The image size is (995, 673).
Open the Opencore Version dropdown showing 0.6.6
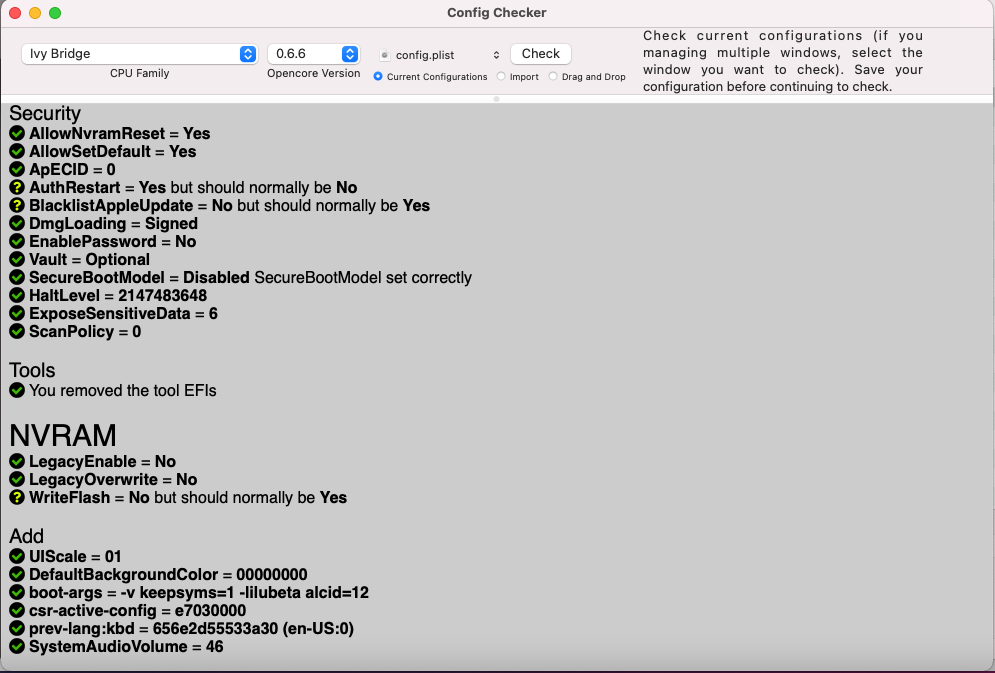coord(313,54)
